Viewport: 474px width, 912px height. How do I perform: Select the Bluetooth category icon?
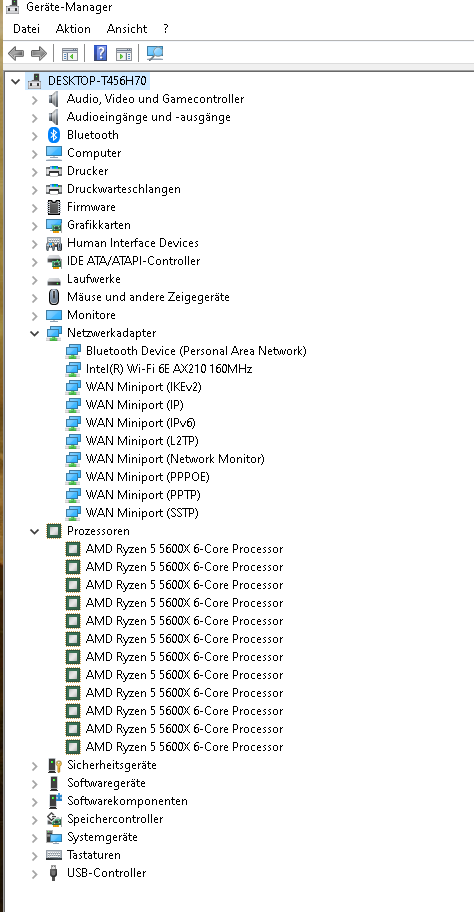click(54, 135)
